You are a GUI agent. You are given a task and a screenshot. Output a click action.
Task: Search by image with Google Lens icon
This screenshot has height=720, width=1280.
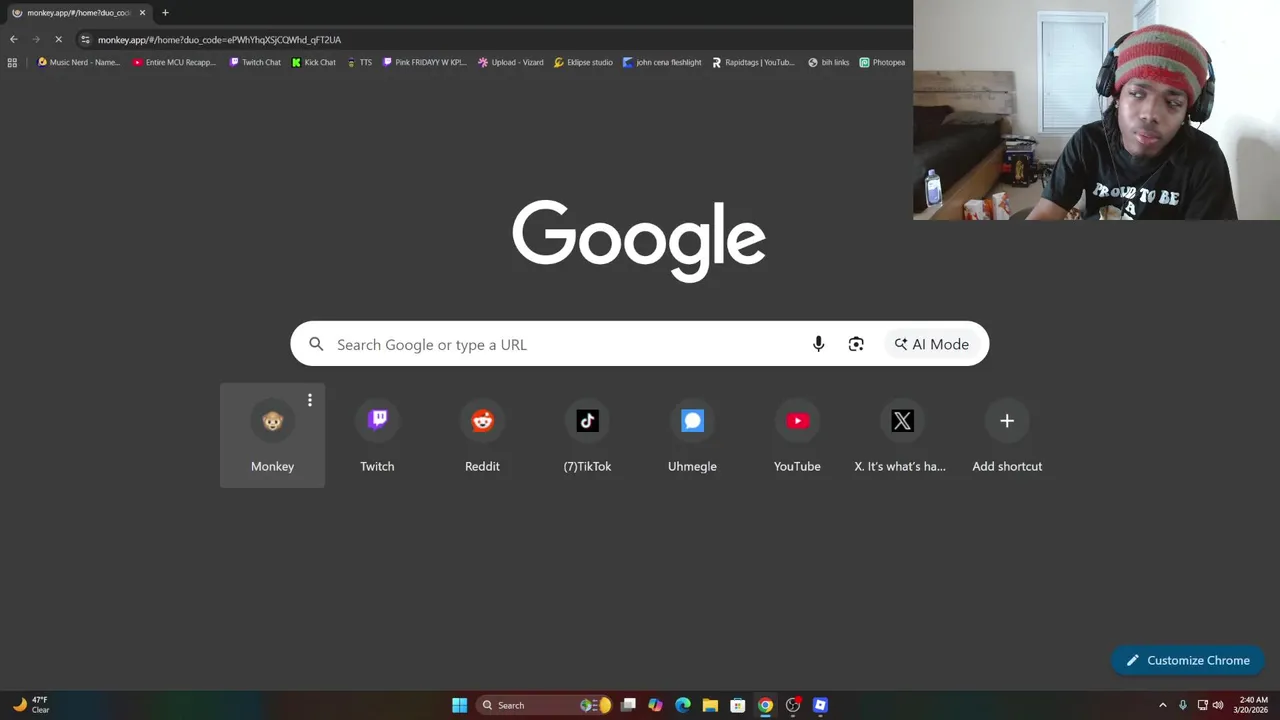click(x=856, y=344)
